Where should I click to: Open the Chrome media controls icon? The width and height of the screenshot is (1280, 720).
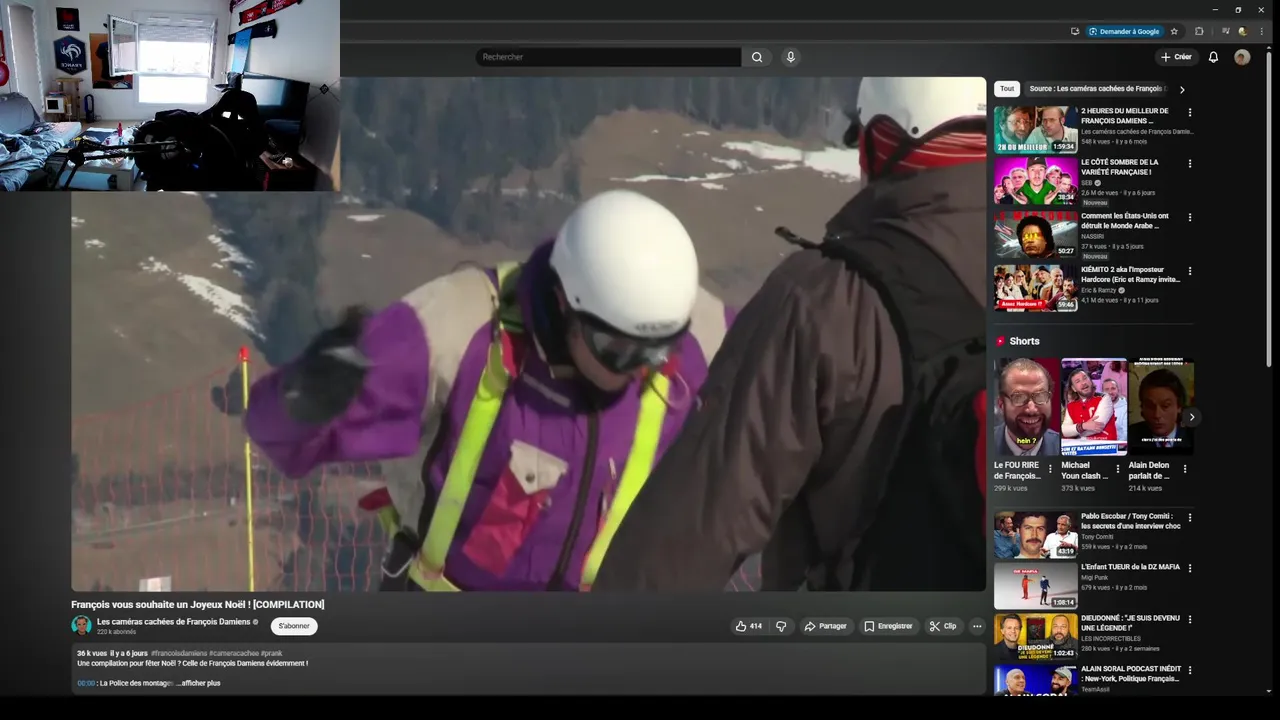click(1225, 31)
